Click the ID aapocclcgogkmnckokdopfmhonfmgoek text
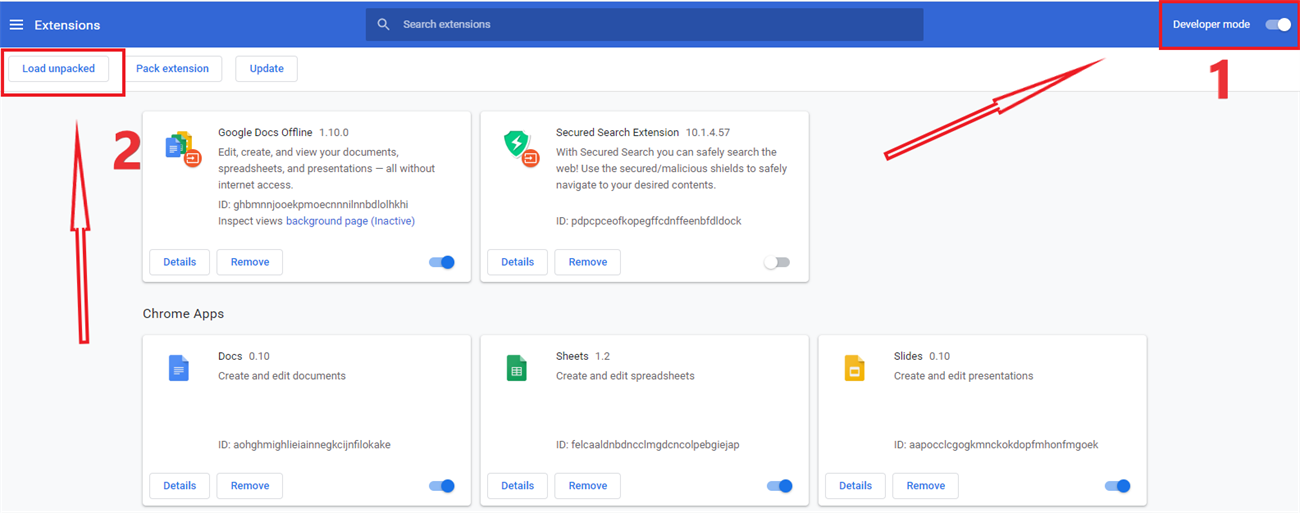 (x=996, y=445)
